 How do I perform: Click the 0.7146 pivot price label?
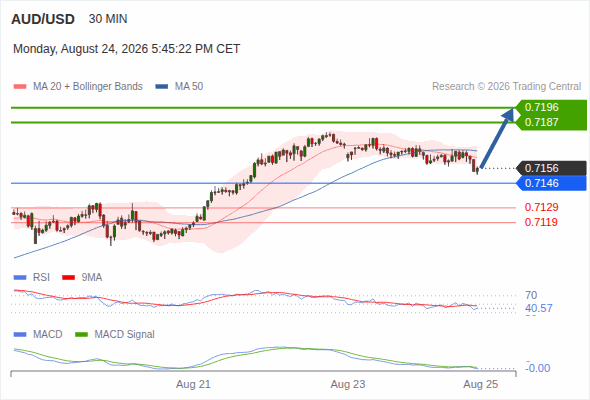point(551,183)
